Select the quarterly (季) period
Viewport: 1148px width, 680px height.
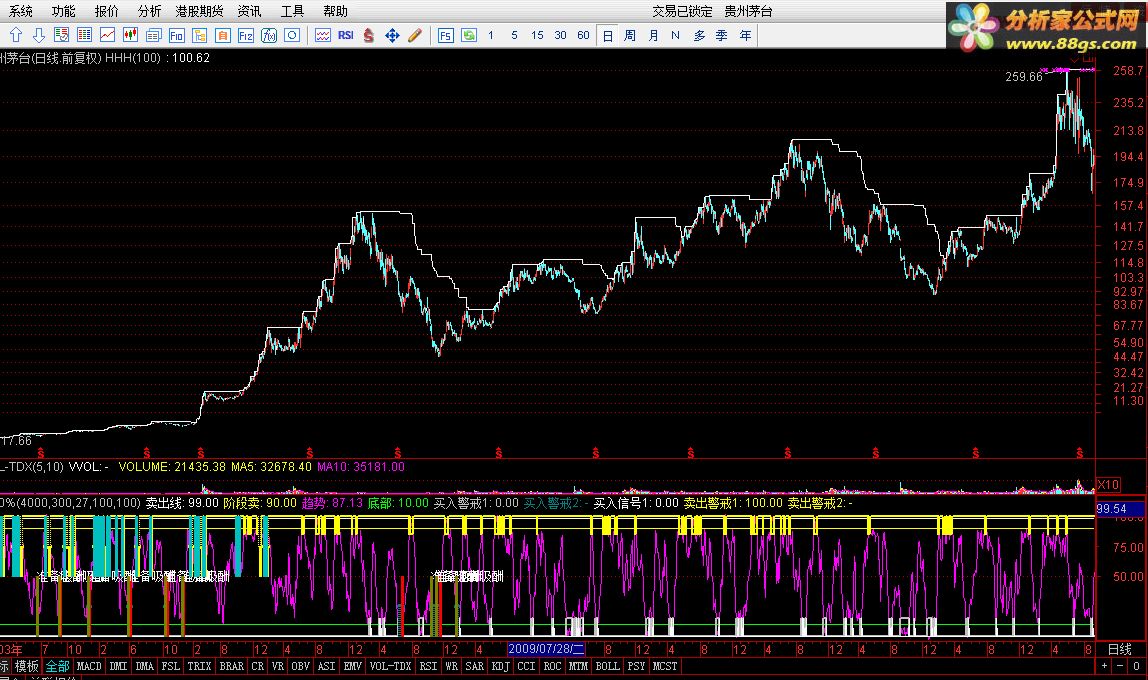coord(722,35)
